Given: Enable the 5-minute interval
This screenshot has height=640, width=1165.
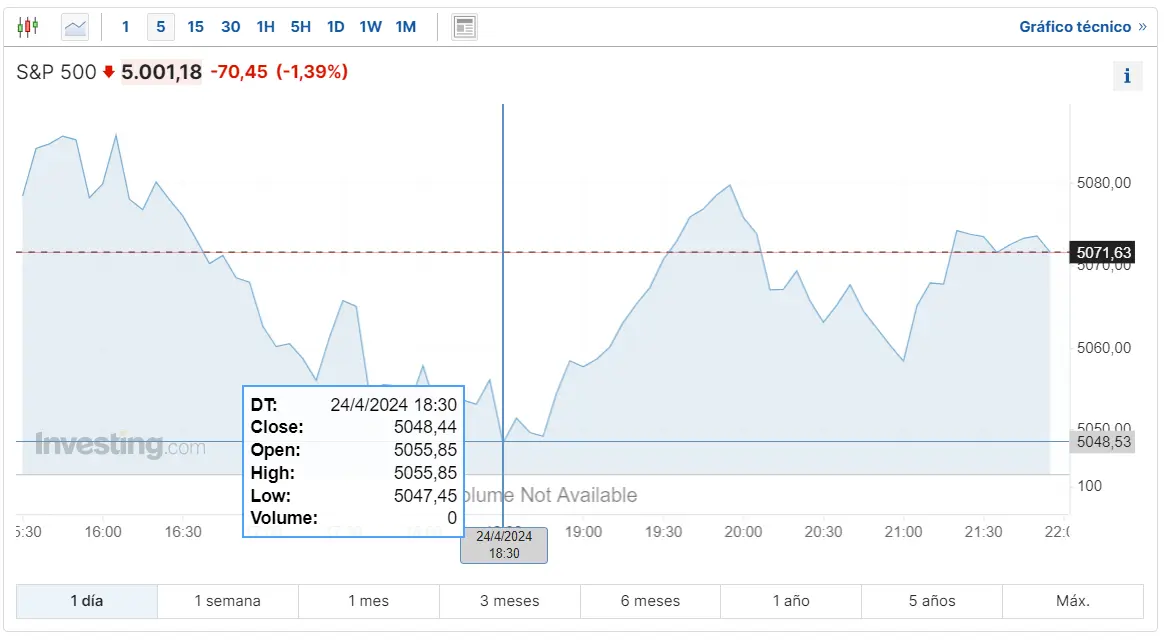Looking at the screenshot, I should point(160,27).
